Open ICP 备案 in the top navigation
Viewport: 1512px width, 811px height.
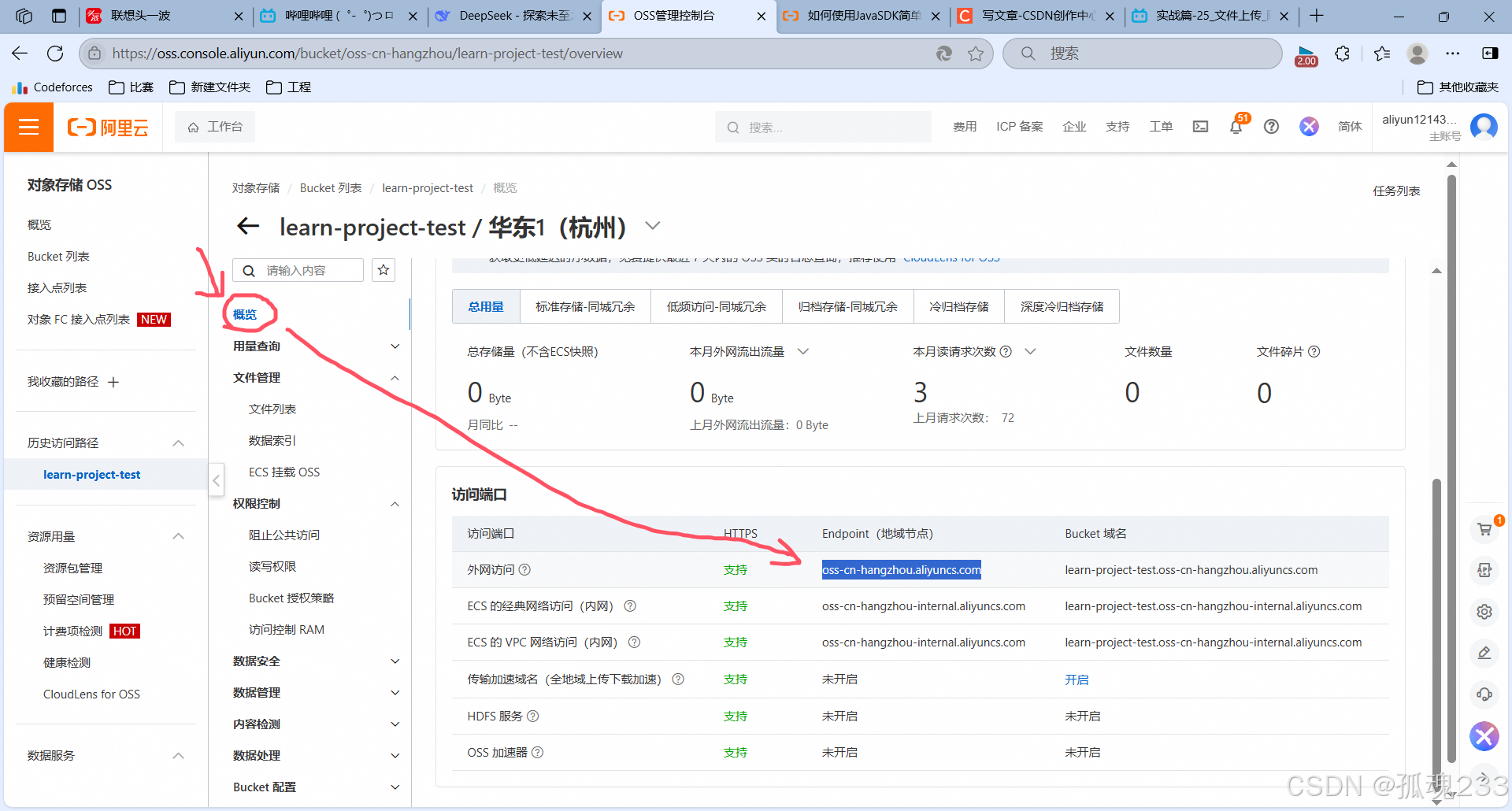[1020, 127]
